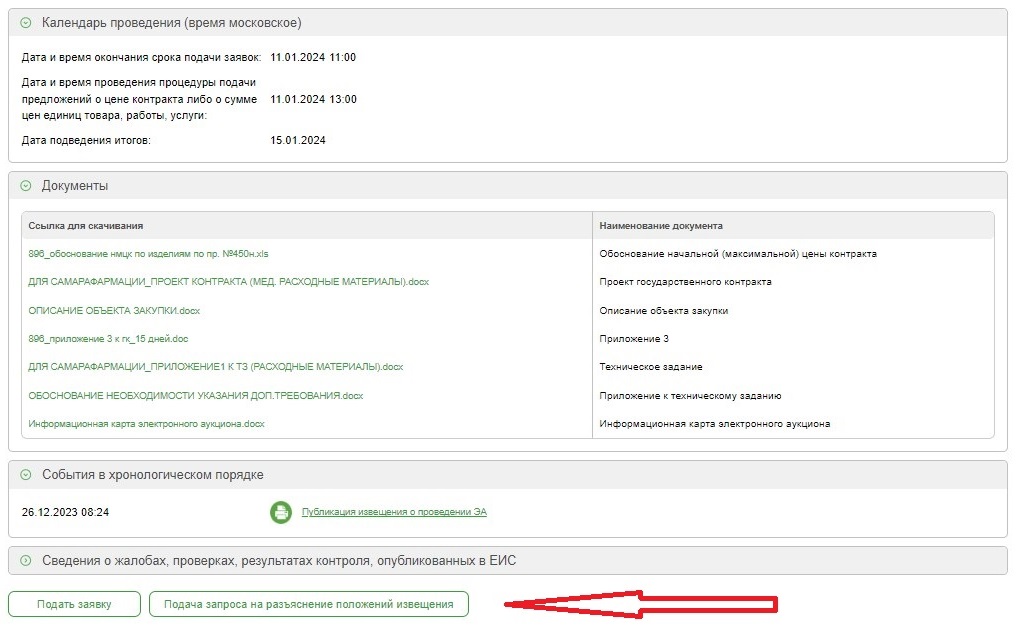Click Ссылка для скачивания column header

(86, 226)
